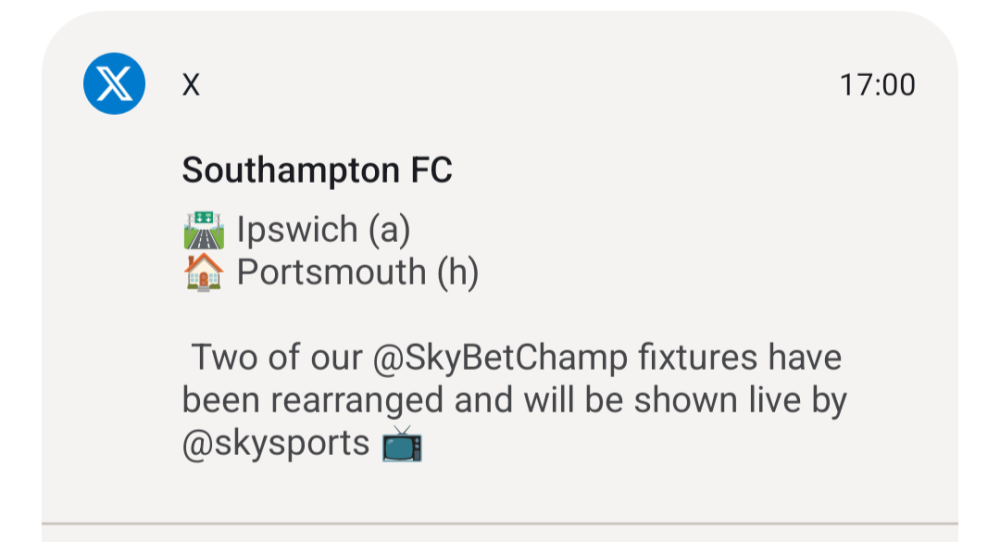This screenshot has width=1000, height=542.
Task: Open the Southampton FC notification title
Action: click(x=317, y=171)
